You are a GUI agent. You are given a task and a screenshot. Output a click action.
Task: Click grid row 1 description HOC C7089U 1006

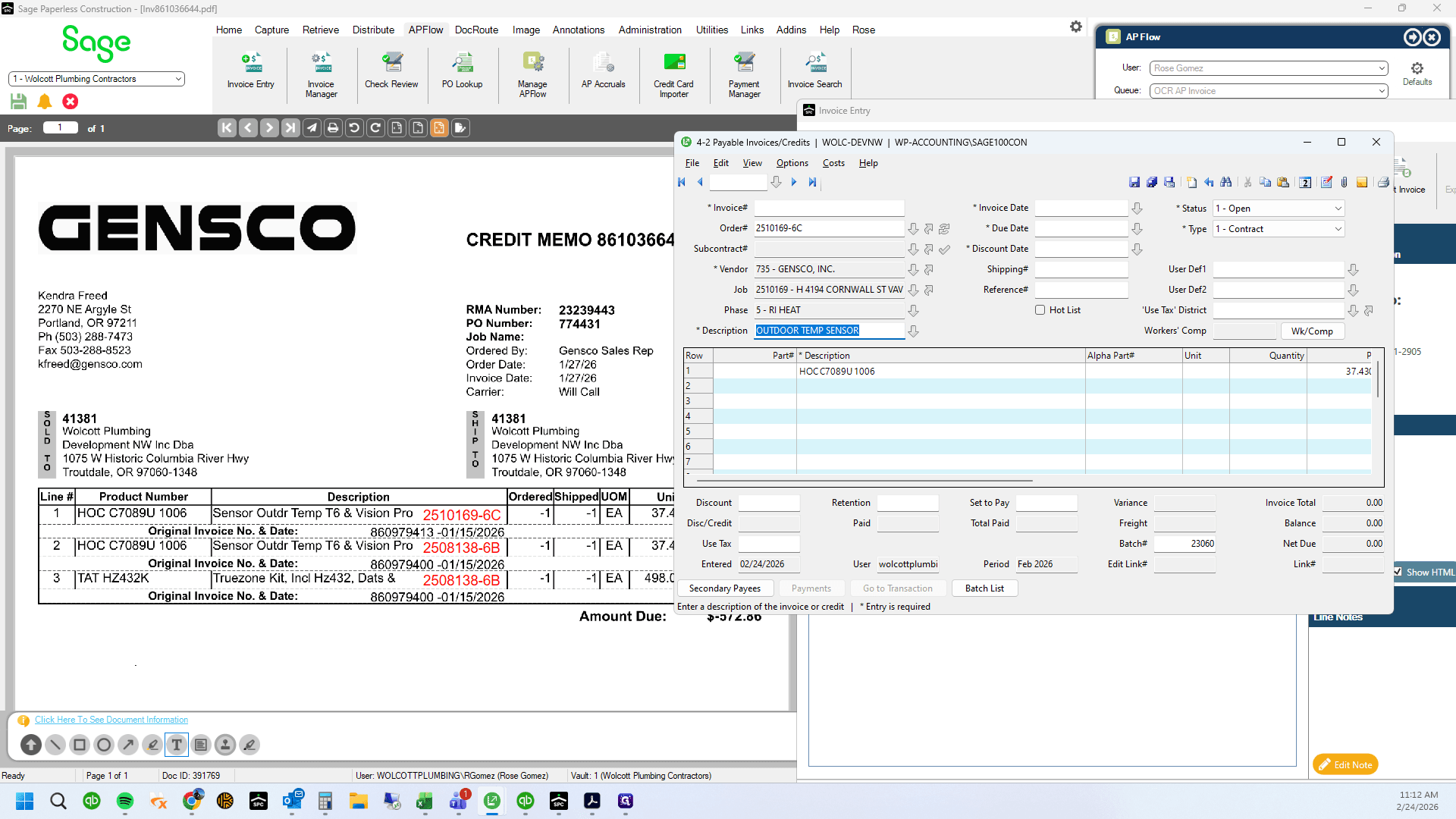940,372
